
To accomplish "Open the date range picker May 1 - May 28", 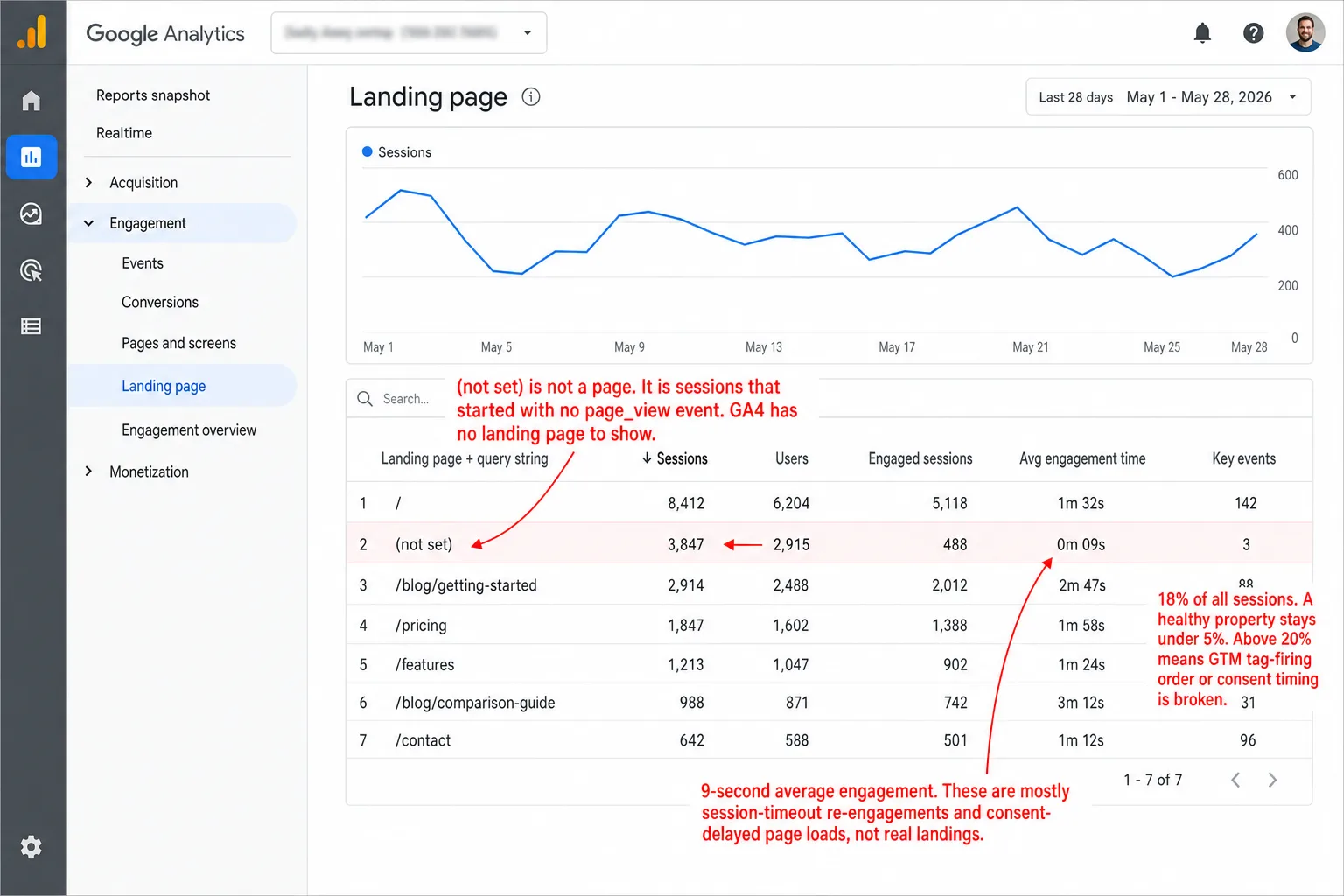I will 1168,97.
